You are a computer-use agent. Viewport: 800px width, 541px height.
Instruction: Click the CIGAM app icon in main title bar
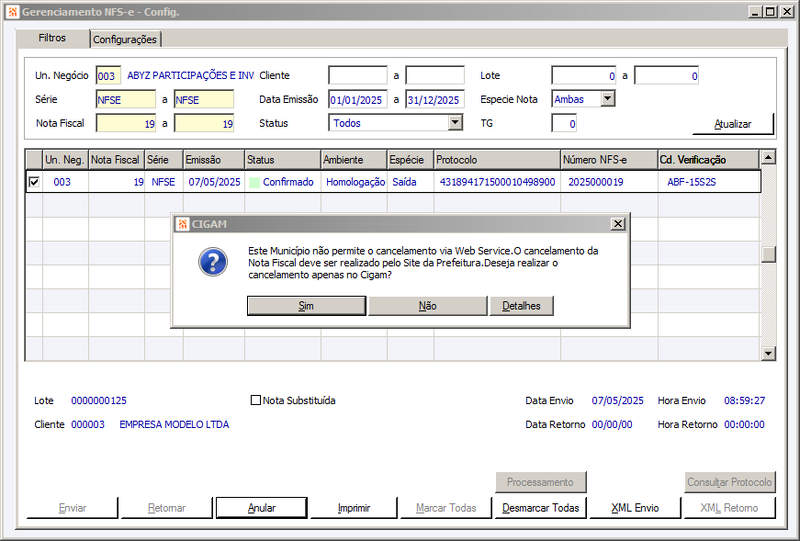[13, 11]
